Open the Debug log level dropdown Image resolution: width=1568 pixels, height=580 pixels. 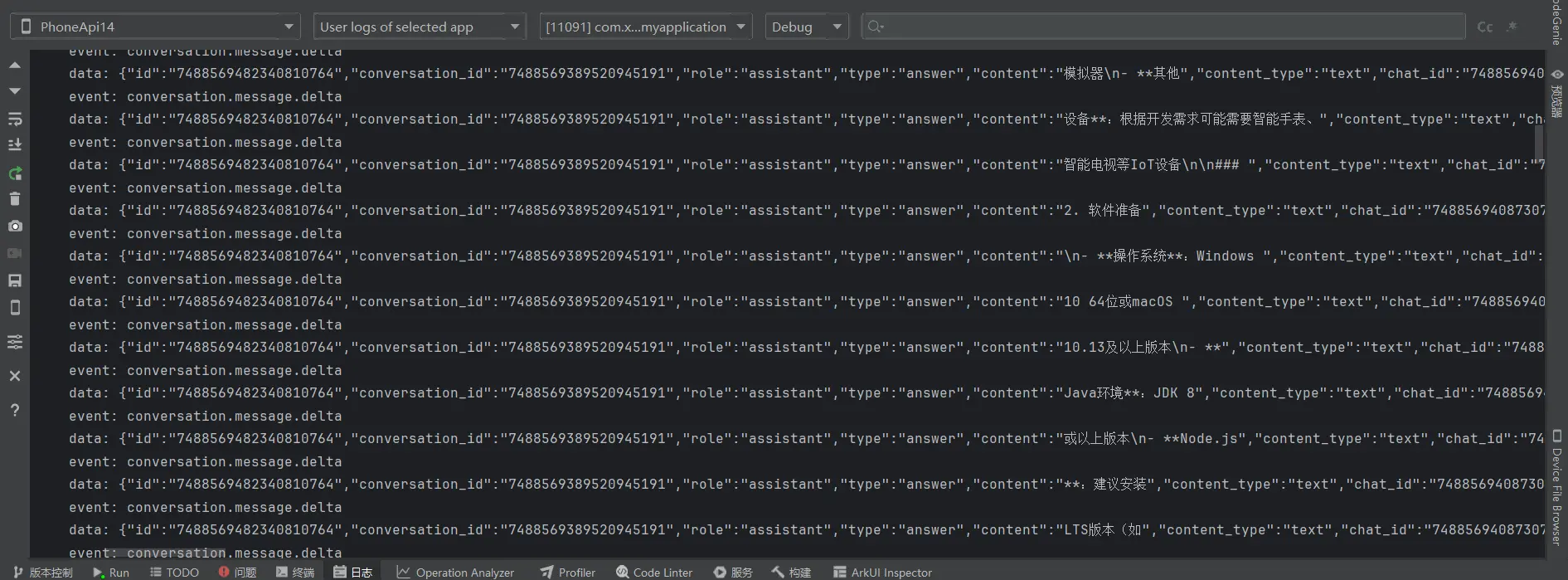(806, 27)
